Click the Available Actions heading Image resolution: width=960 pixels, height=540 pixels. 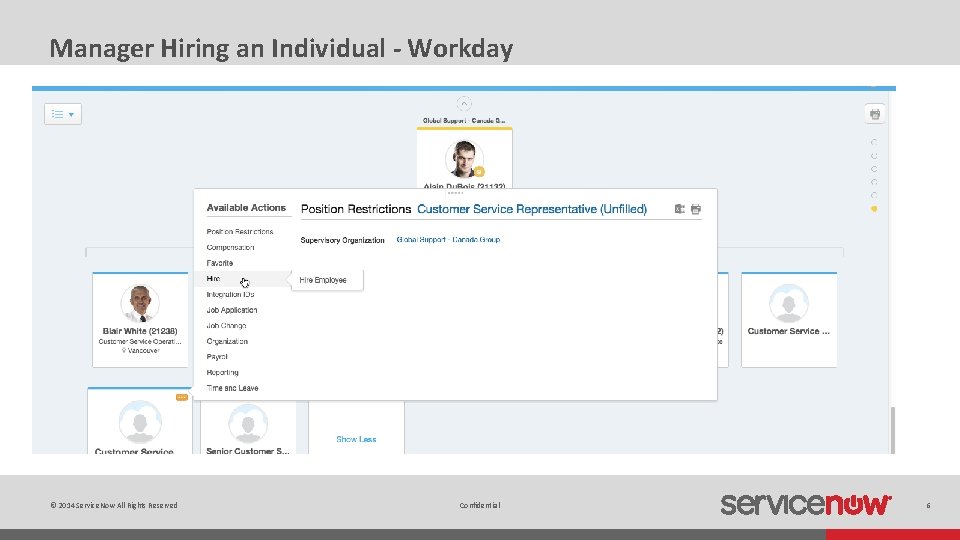246,208
